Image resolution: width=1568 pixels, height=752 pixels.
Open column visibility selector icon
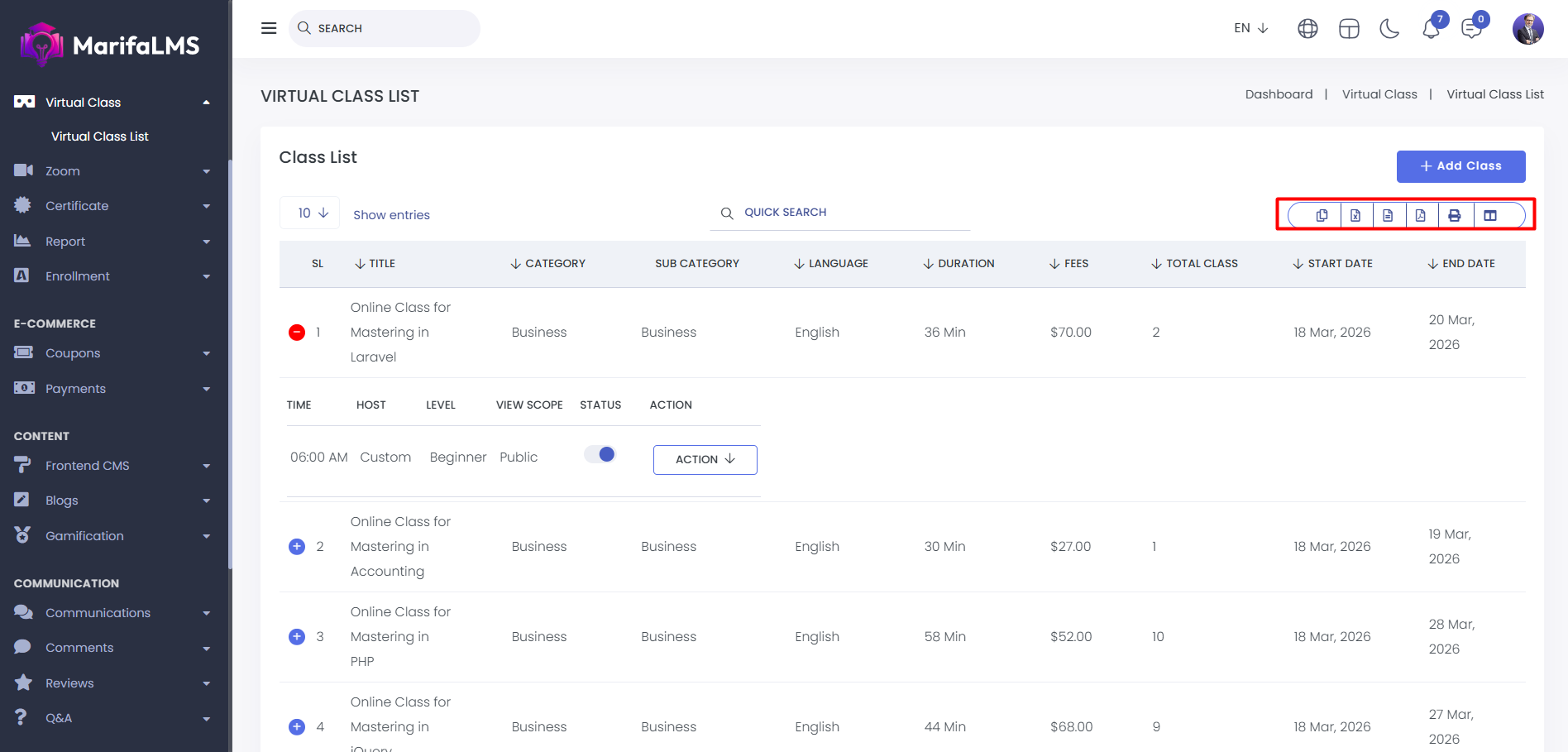pos(1490,215)
